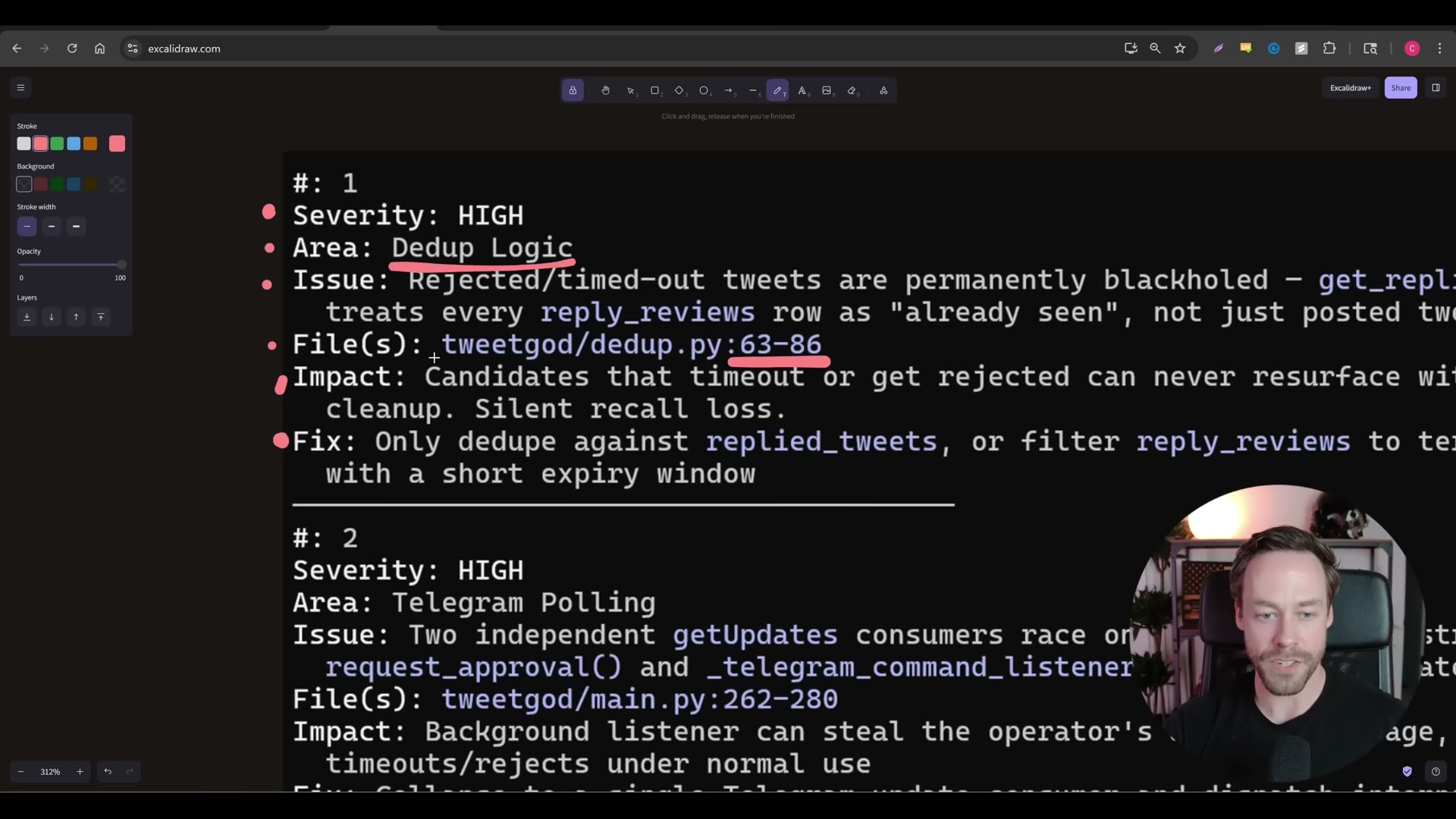
Task: Open the browser extensions puzzle menu
Action: 1329,49
